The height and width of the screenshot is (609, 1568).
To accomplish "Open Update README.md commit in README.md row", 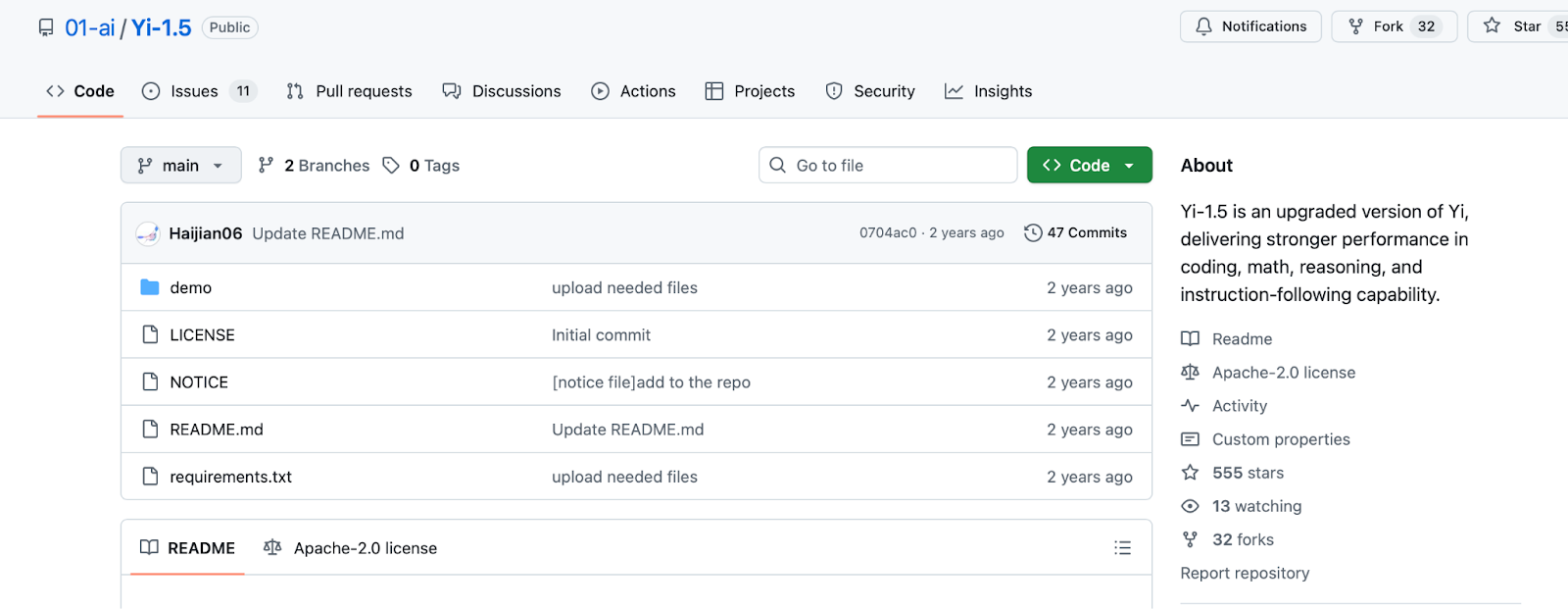I will 627,429.
